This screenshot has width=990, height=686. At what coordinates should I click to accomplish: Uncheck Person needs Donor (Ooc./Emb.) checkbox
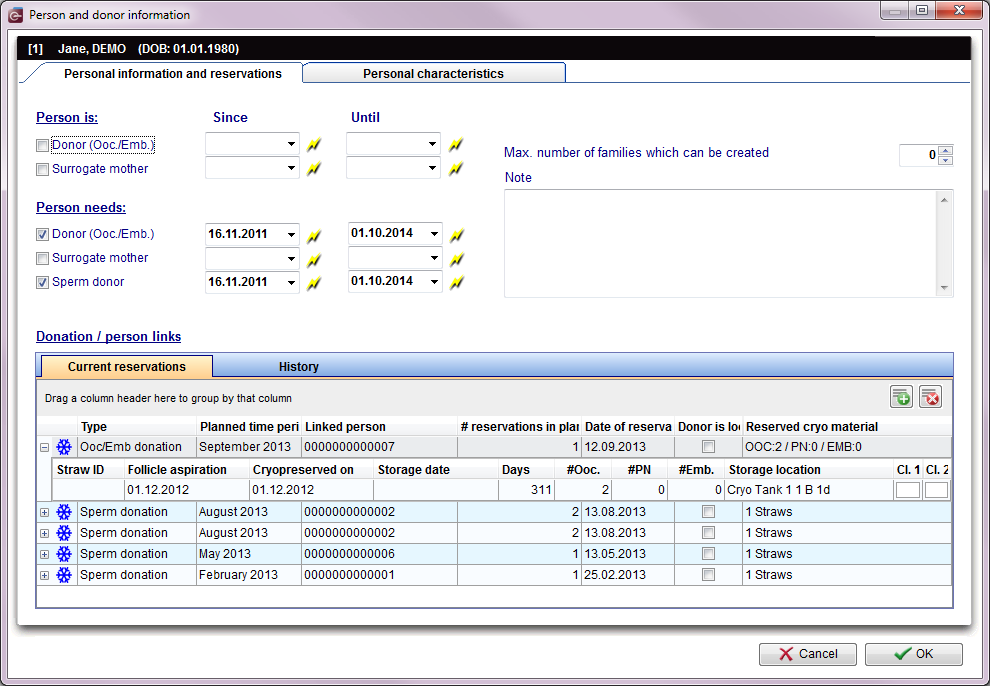click(x=42, y=235)
